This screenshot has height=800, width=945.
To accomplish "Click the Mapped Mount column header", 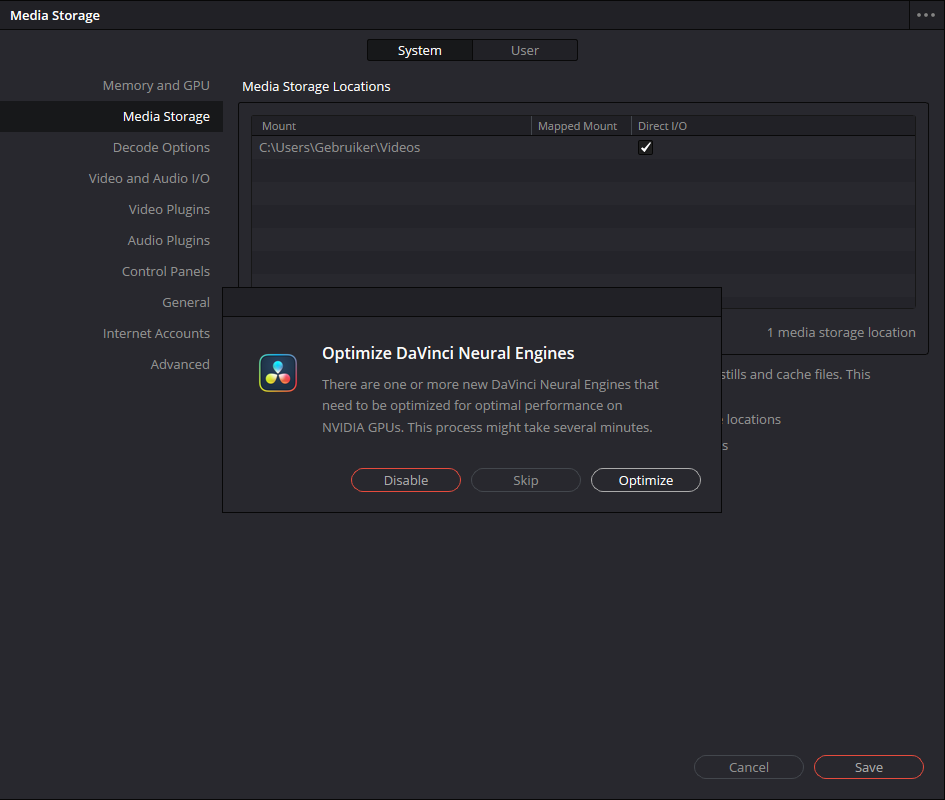I will coord(581,126).
